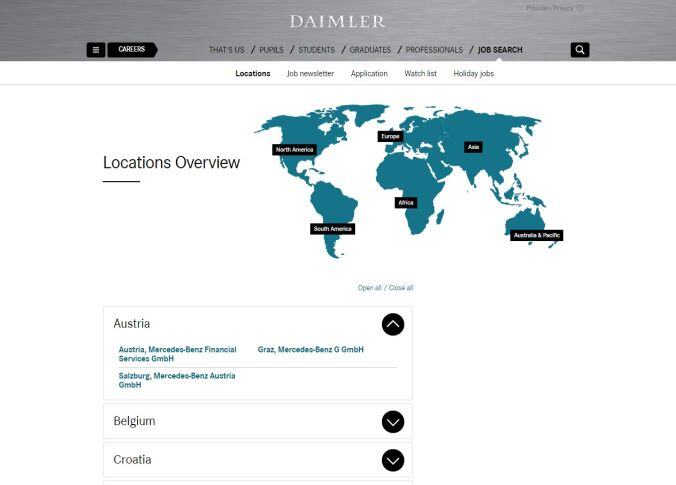Click the Daimler logo
Viewport: 676px width, 485px height.
pos(338,22)
